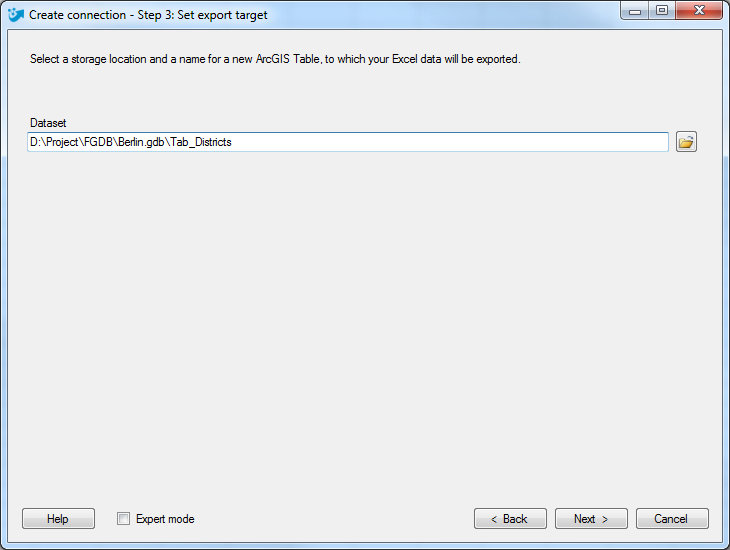The height and width of the screenshot is (550, 730).
Task: Click the instruction text about ArcGIS Table
Action: tap(275, 59)
